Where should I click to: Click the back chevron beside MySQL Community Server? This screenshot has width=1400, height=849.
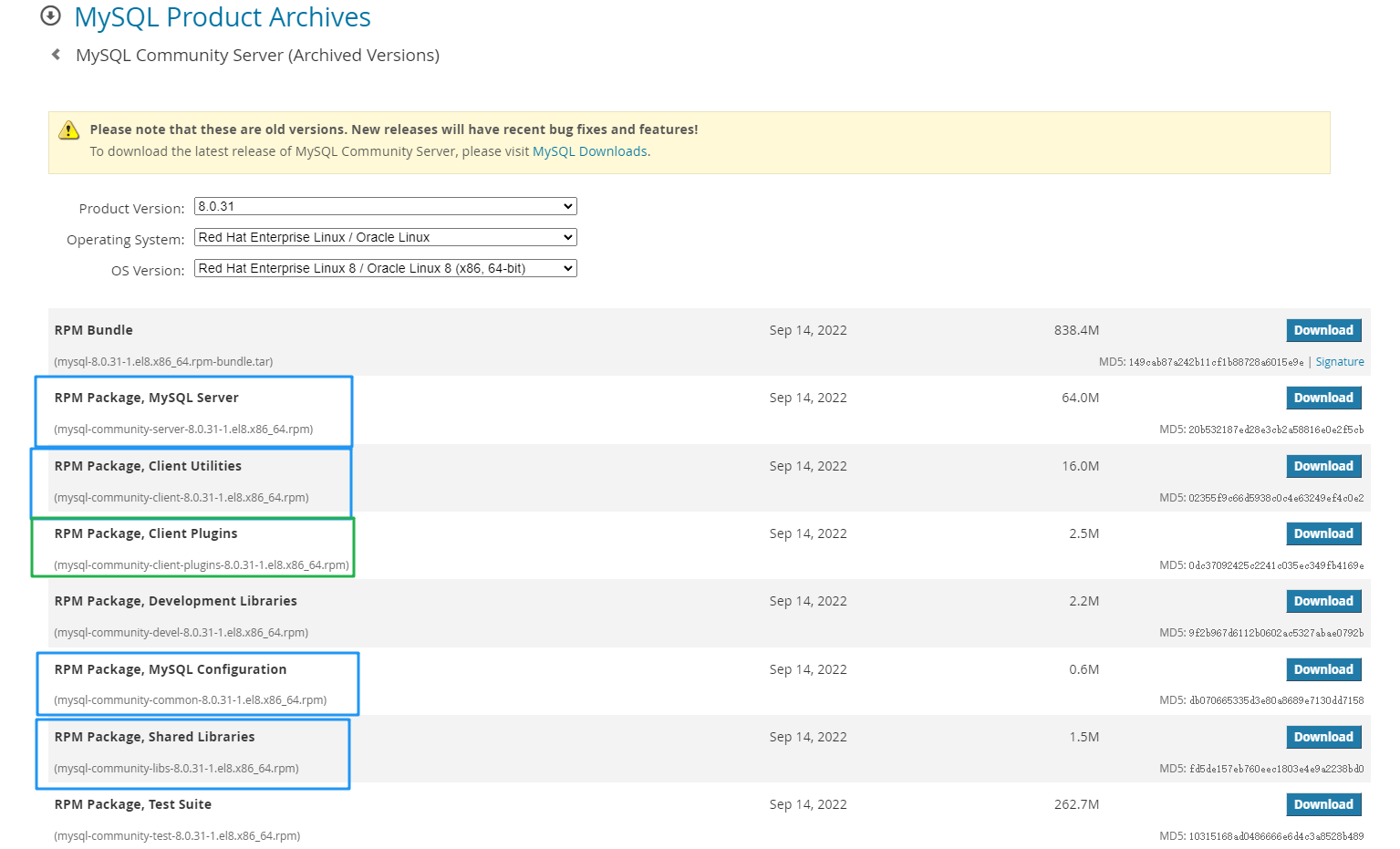tap(57, 55)
